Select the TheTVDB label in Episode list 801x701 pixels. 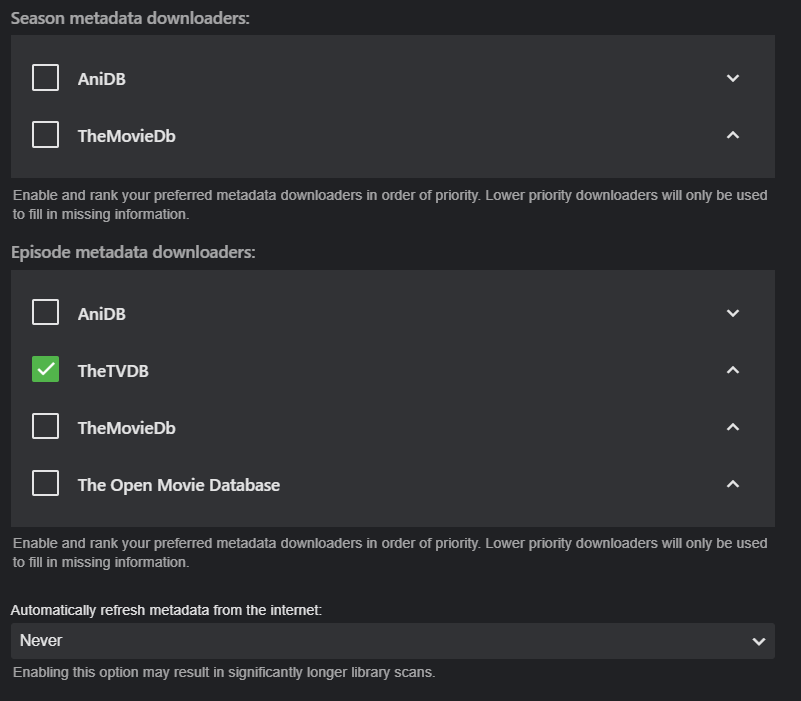pos(113,371)
